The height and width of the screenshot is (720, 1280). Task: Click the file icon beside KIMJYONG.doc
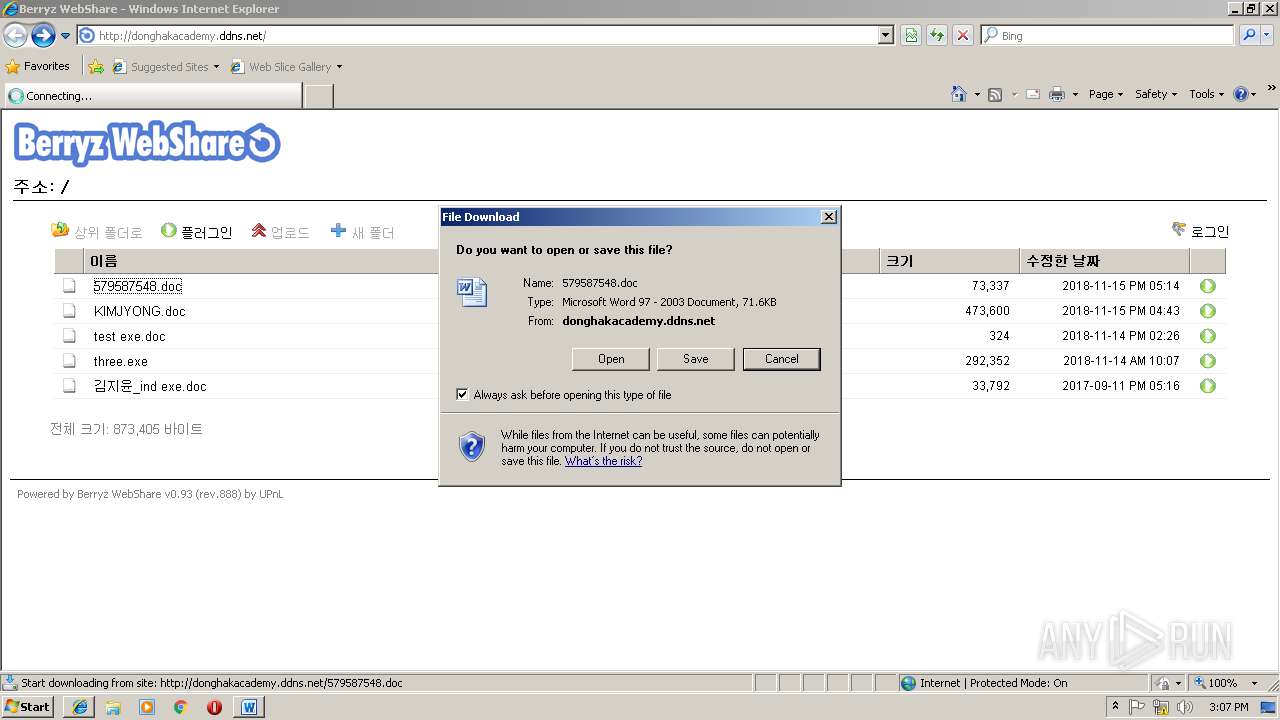[x=69, y=311]
